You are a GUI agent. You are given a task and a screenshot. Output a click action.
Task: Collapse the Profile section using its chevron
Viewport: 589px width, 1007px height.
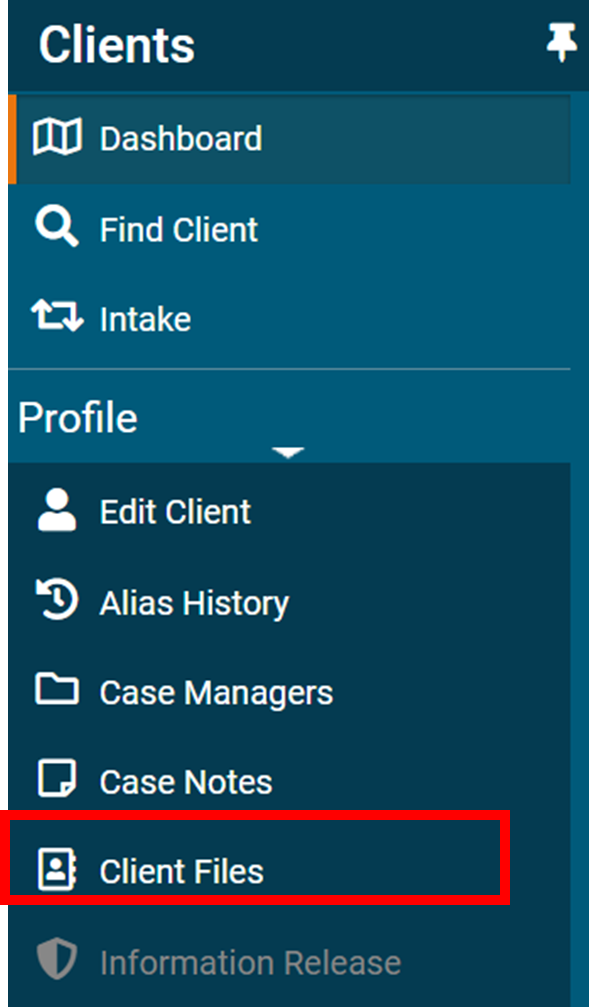289,452
